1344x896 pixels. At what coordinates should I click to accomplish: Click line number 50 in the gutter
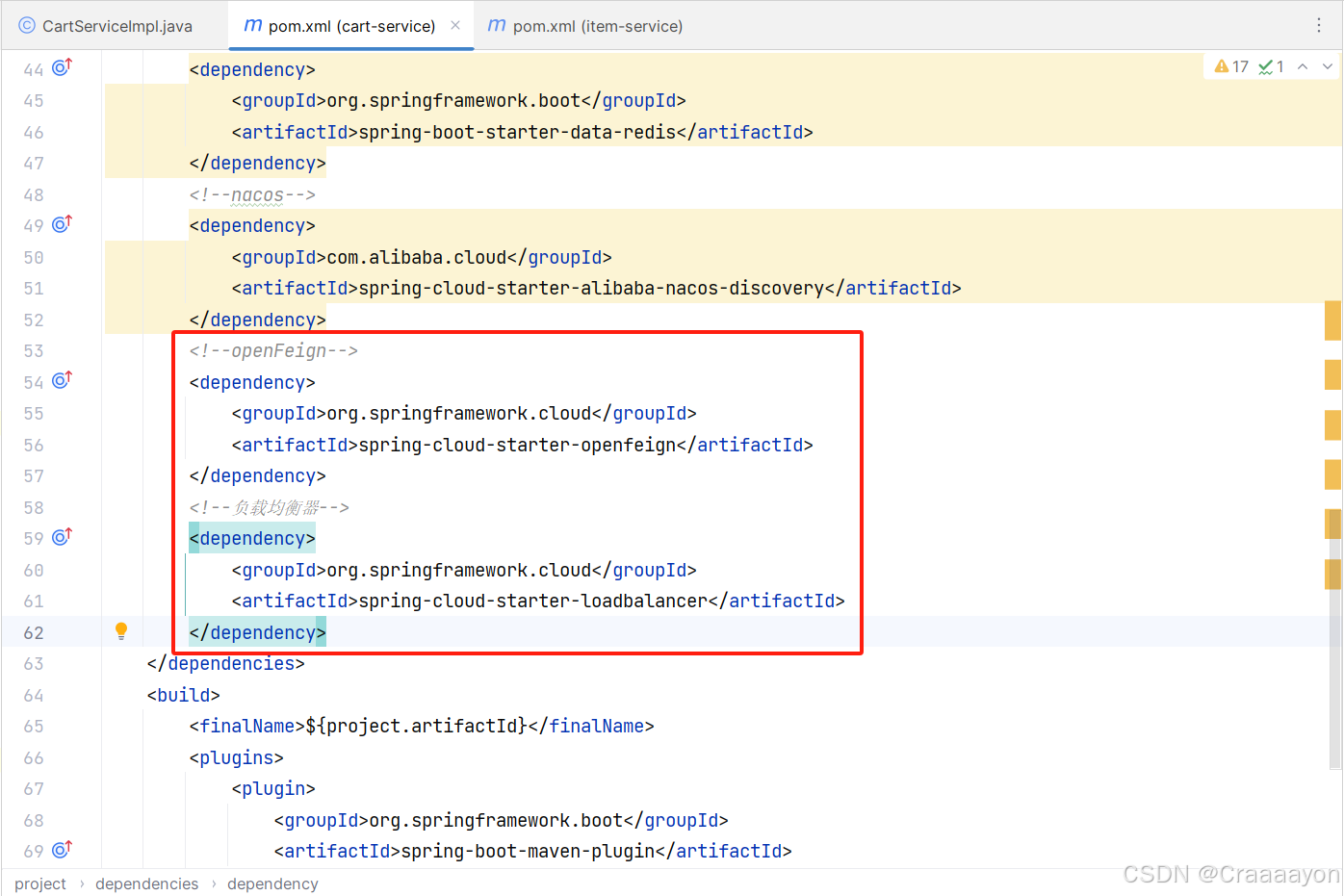[34, 257]
